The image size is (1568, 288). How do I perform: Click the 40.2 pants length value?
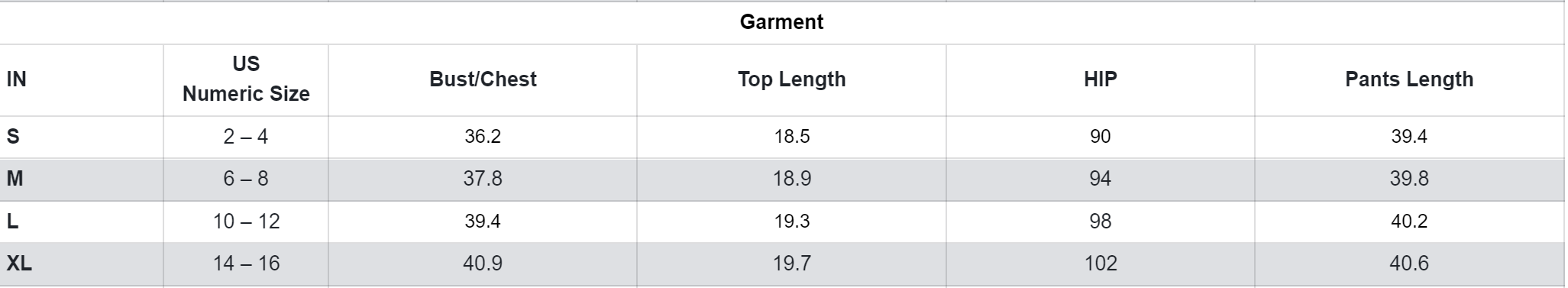(x=1409, y=222)
